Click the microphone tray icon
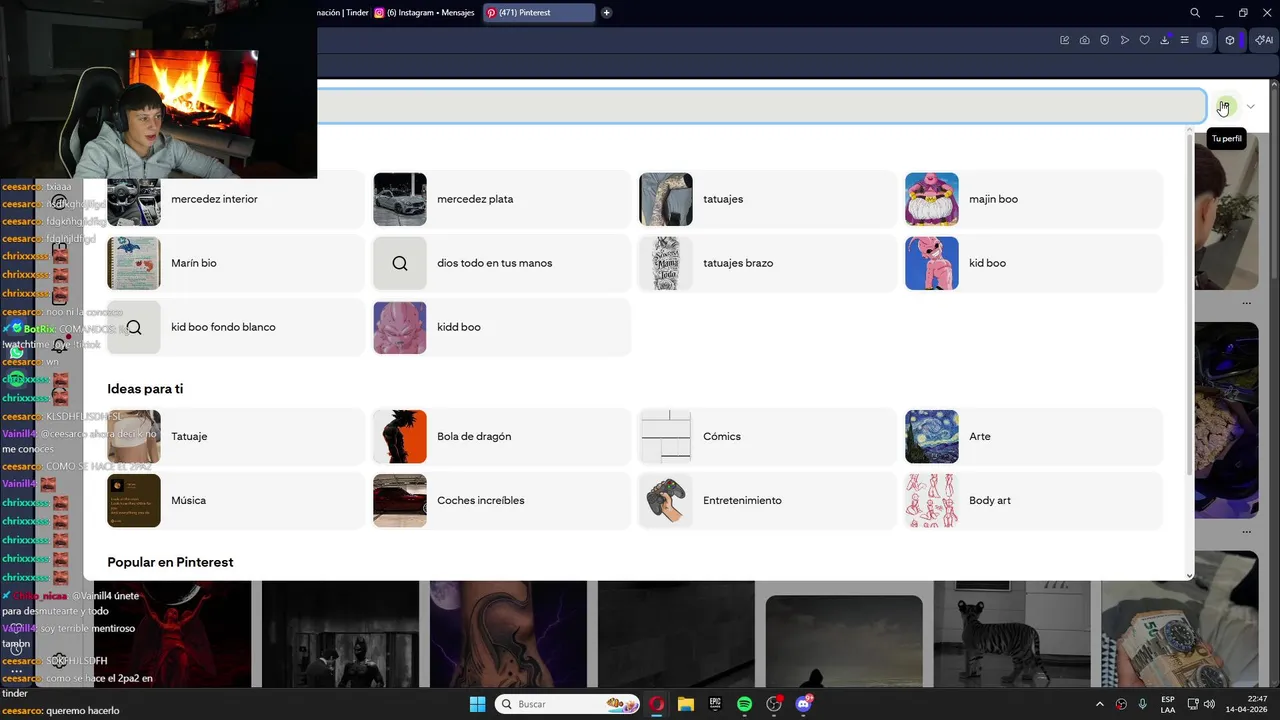Viewport: 1280px width, 720px height. point(1143,704)
